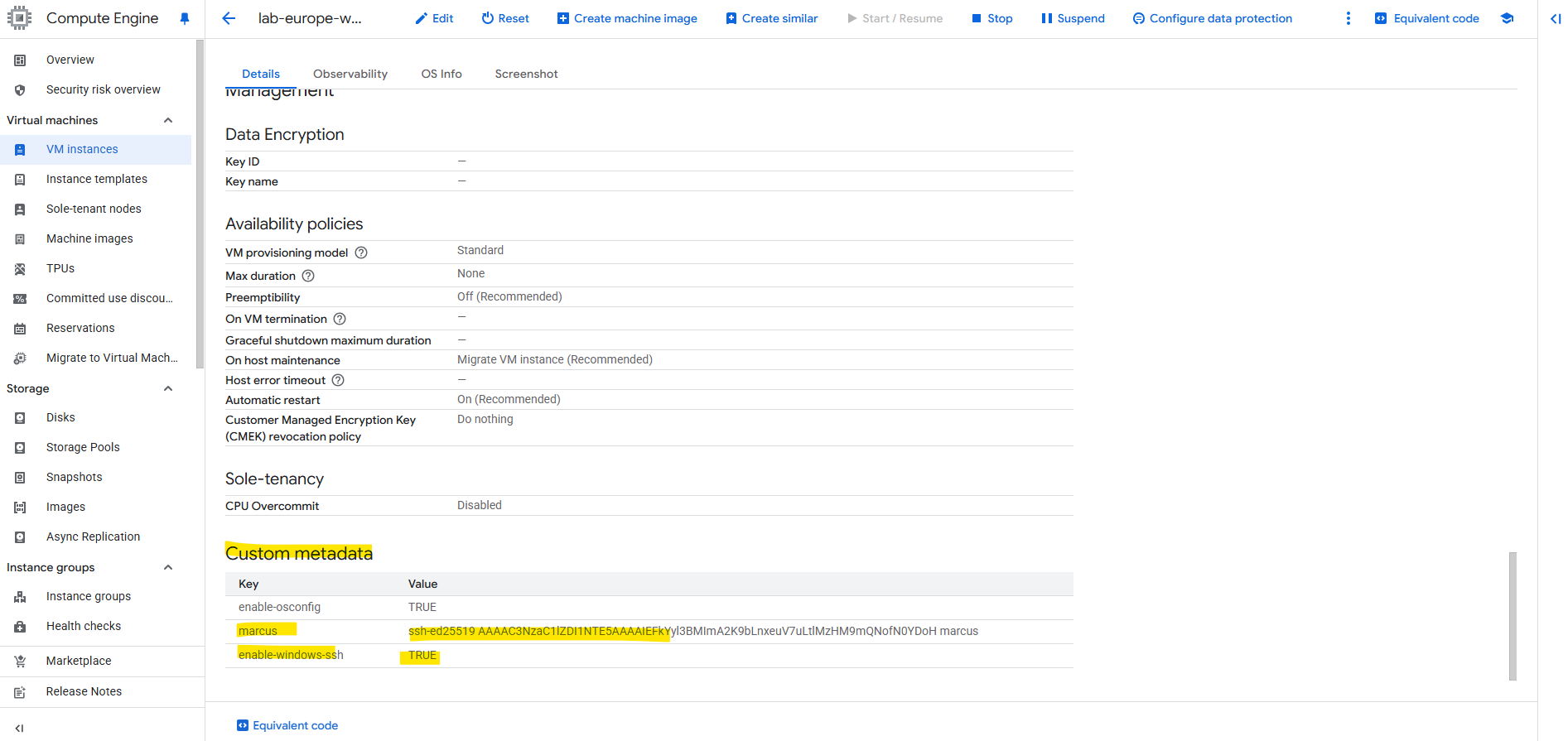This screenshot has width=1568, height=741.
Task: Click the Edit button
Action: [x=434, y=18]
